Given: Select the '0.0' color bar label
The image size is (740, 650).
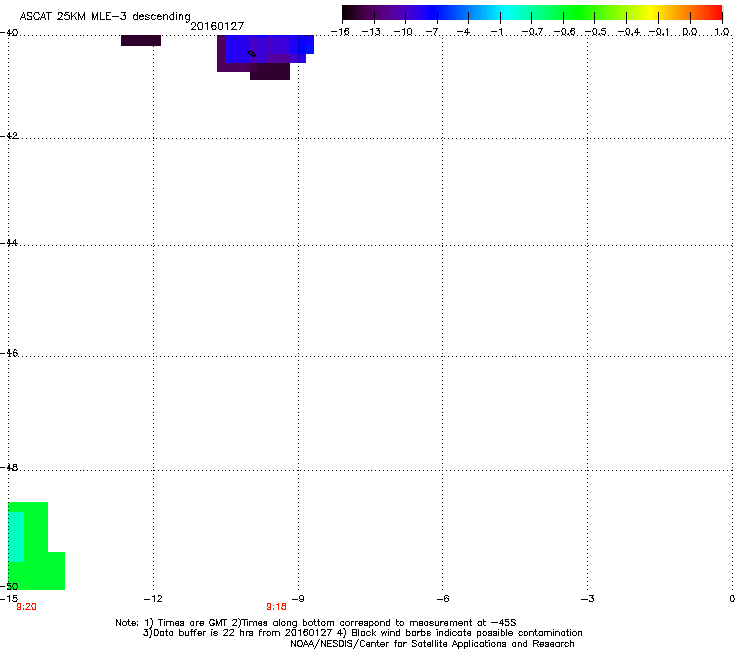Looking at the screenshot, I should pyautogui.click(x=690, y=32).
